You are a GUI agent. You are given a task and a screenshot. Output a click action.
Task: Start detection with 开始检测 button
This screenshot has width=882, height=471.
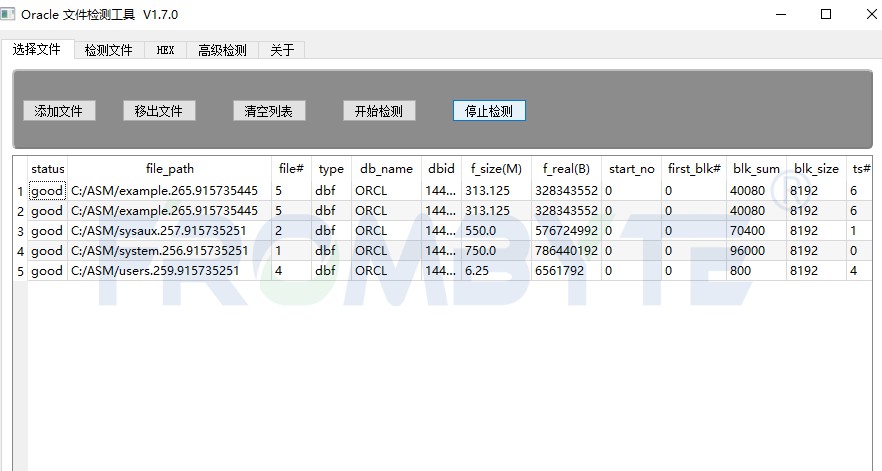coord(379,111)
